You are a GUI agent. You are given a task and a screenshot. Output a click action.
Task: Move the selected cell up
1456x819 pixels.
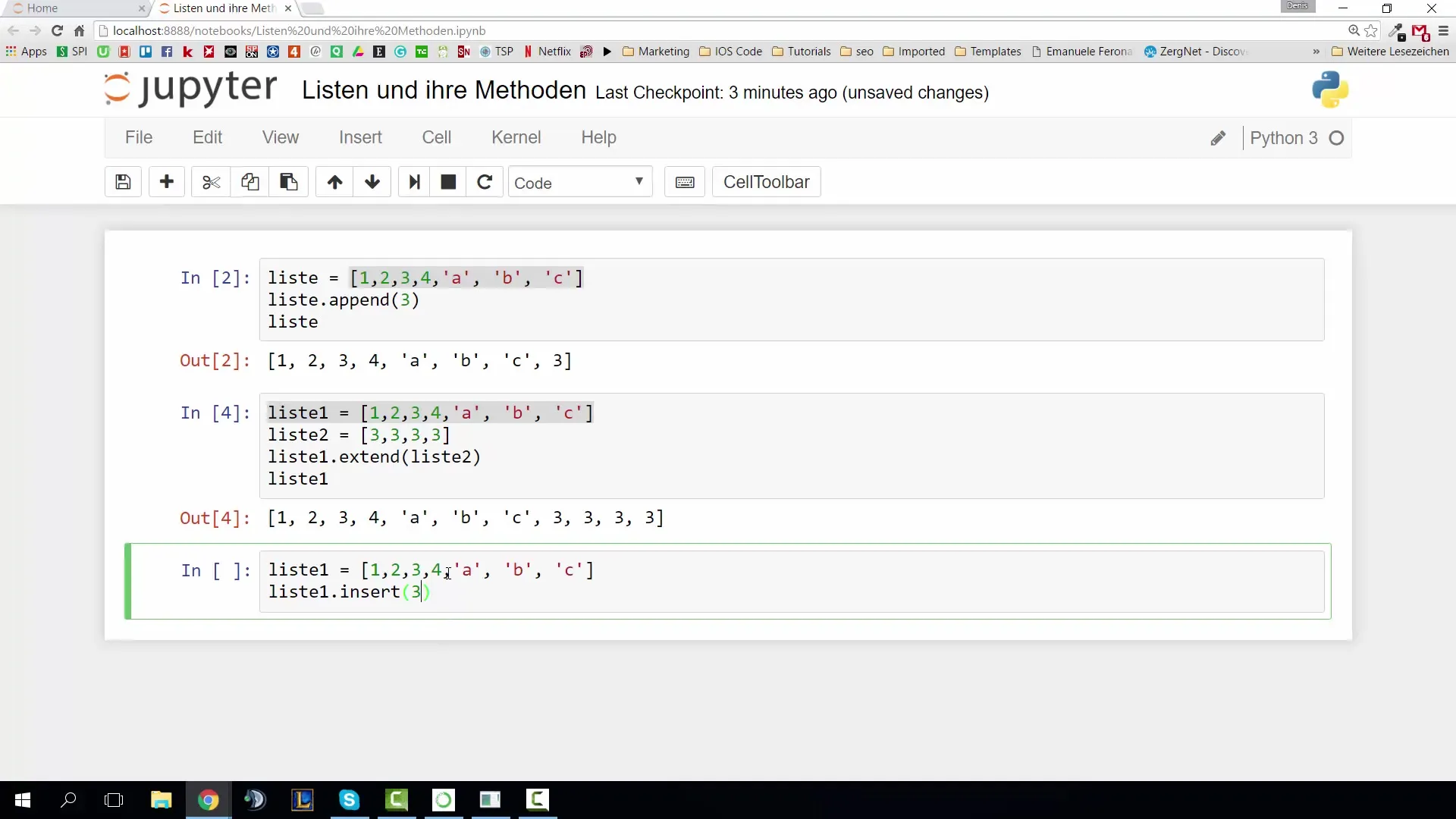pos(334,182)
